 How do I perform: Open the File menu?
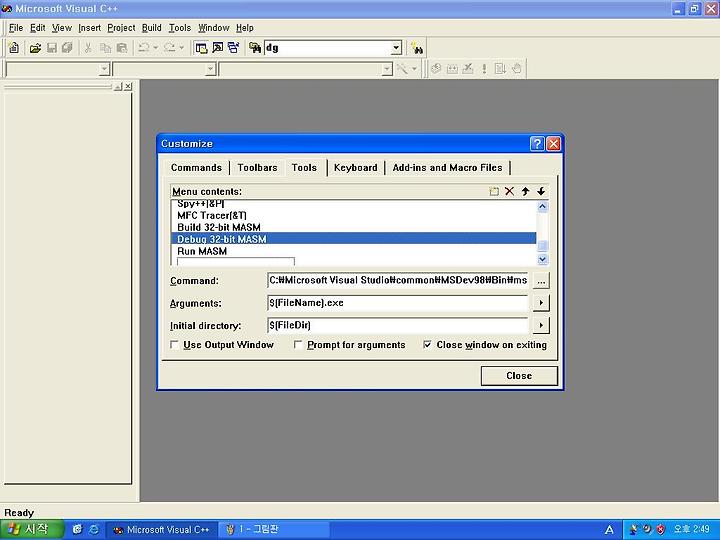point(16,28)
